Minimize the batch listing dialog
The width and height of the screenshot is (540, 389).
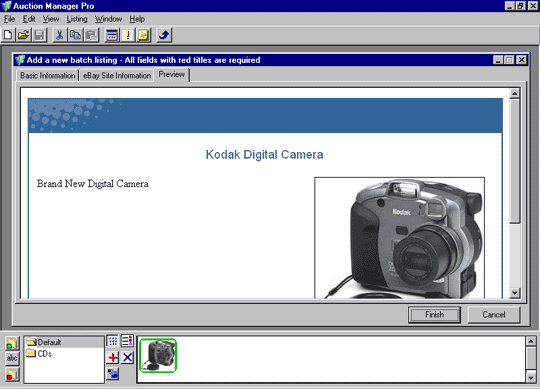click(x=498, y=60)
